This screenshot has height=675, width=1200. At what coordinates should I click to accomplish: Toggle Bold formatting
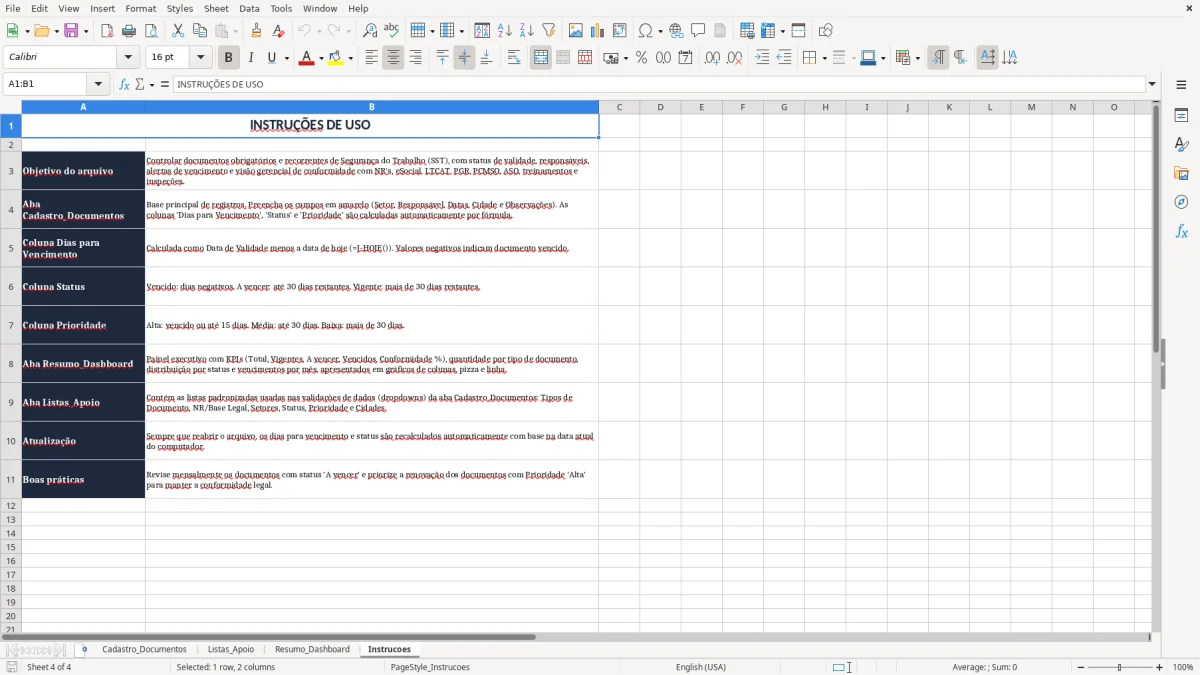pos(229,58)
